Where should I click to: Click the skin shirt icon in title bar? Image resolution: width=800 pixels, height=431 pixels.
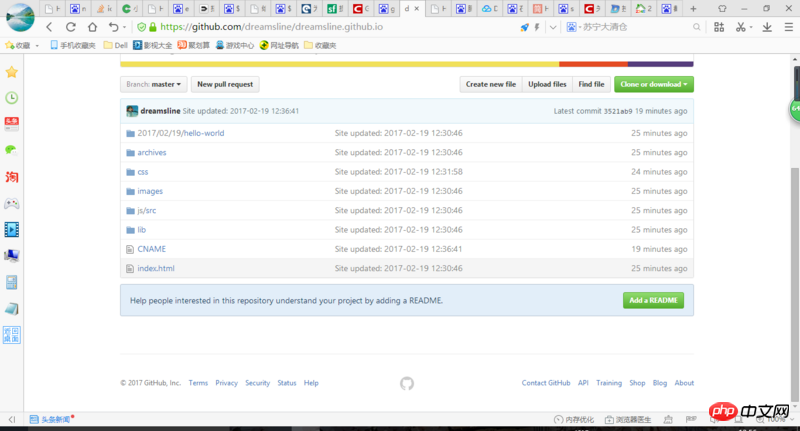[722, 9]
